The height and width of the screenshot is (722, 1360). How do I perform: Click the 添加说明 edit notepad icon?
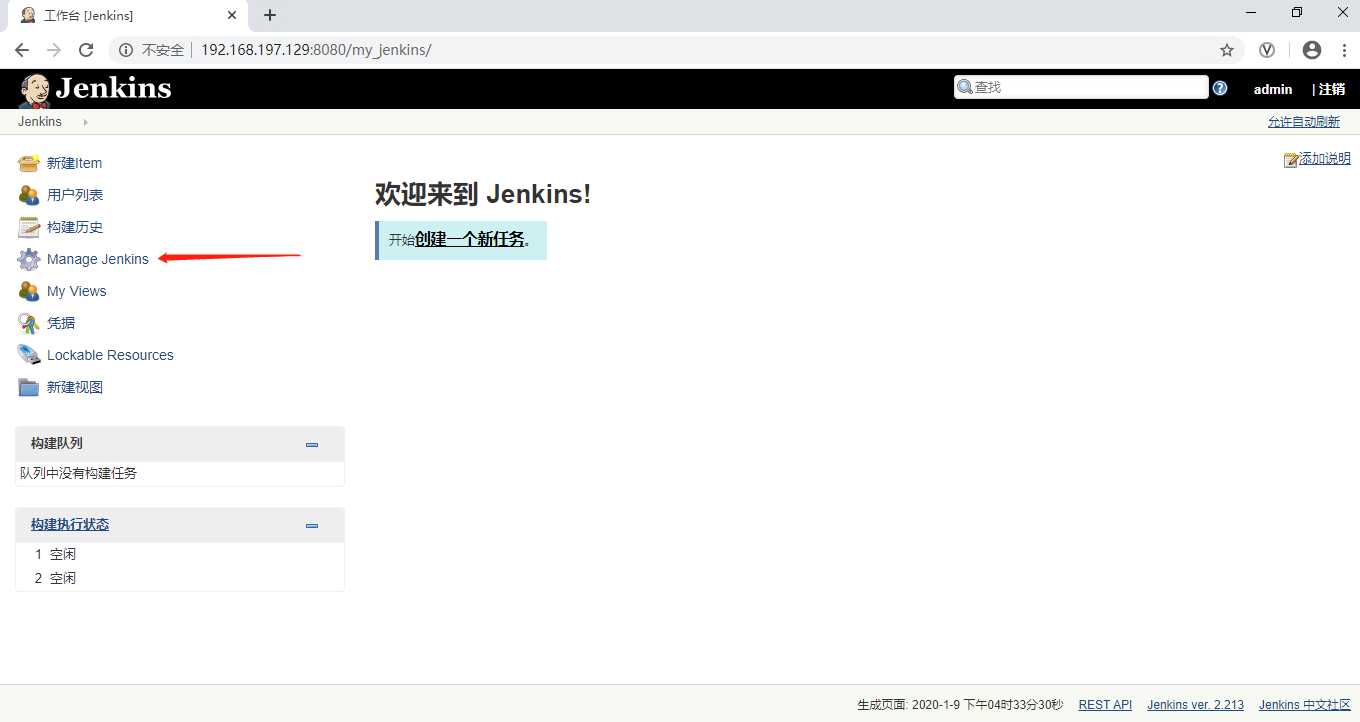(1291, 160)
